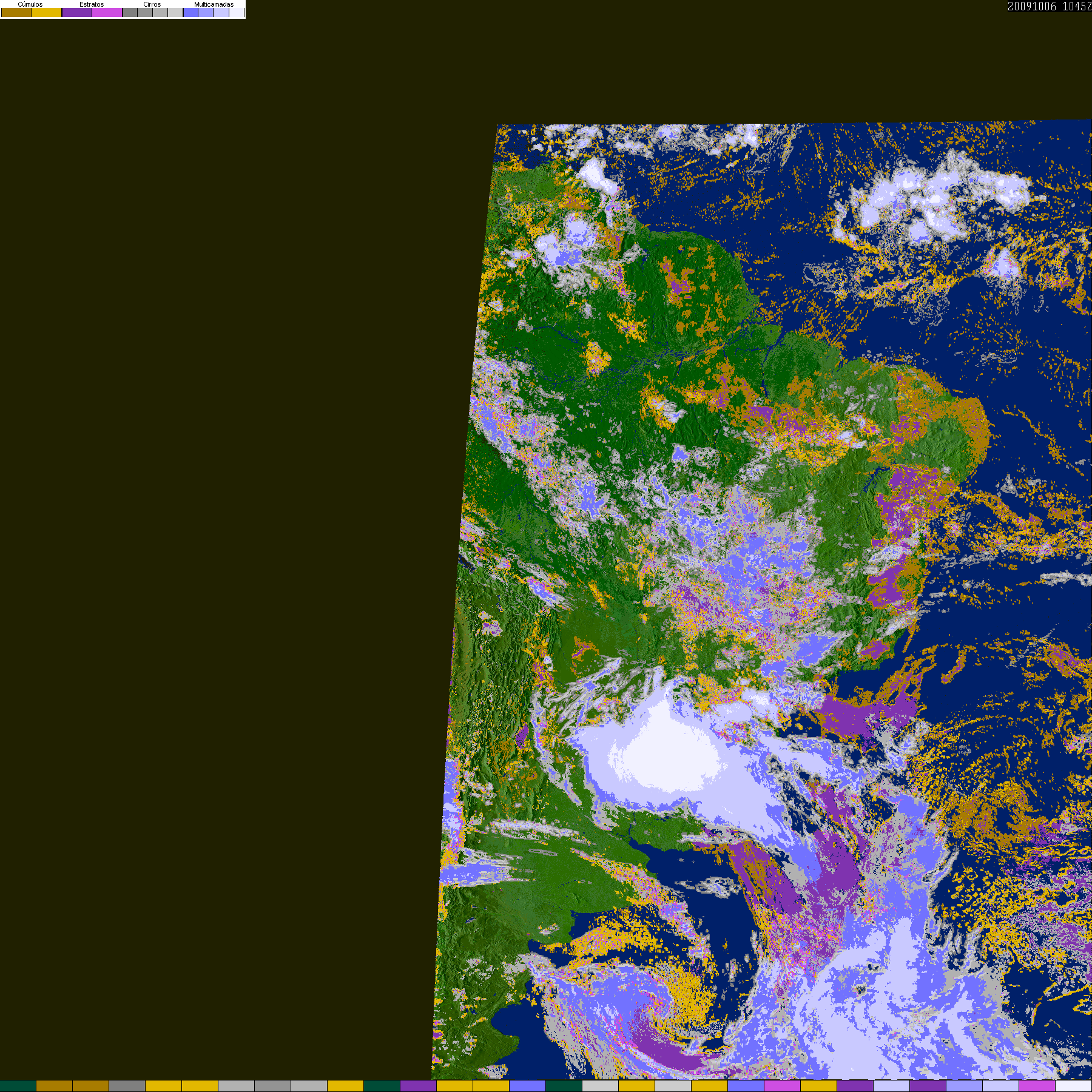Screen dimensions: 1092x1092
Task: Click the lightest gray Cirros legend swatch
Action: (x=175, y=12)
